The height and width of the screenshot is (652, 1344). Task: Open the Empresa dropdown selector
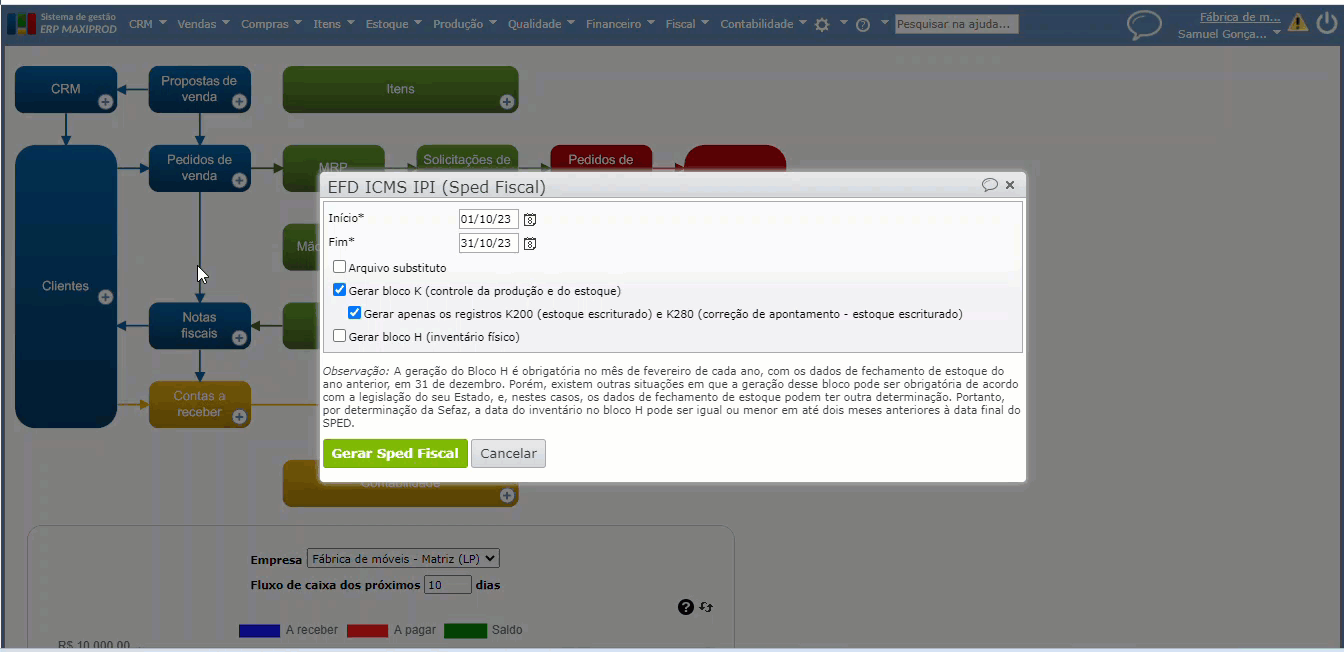click(403, 559)
